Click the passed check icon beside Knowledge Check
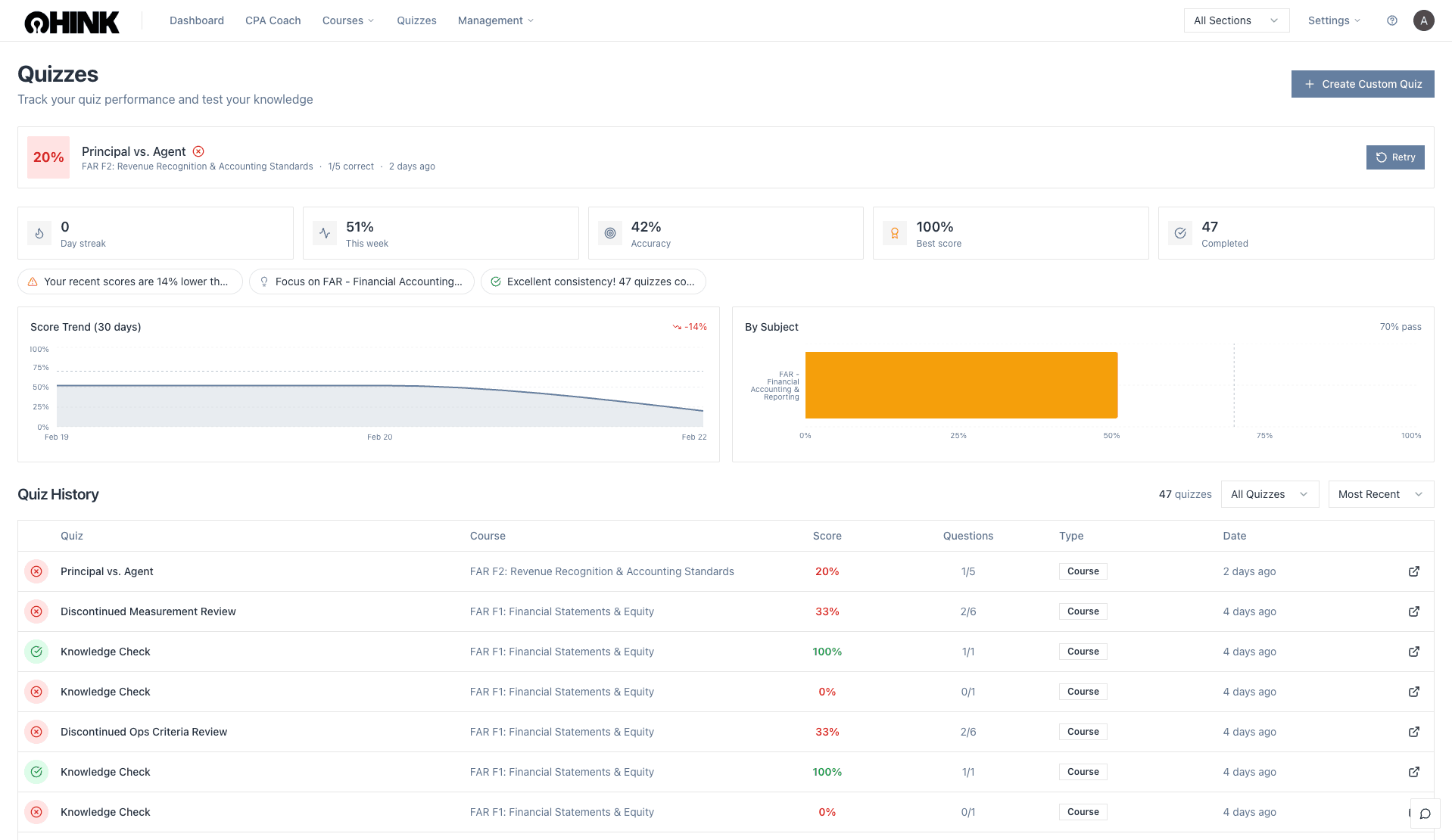This screenshot has height=840, width=1452. point(36,652)
